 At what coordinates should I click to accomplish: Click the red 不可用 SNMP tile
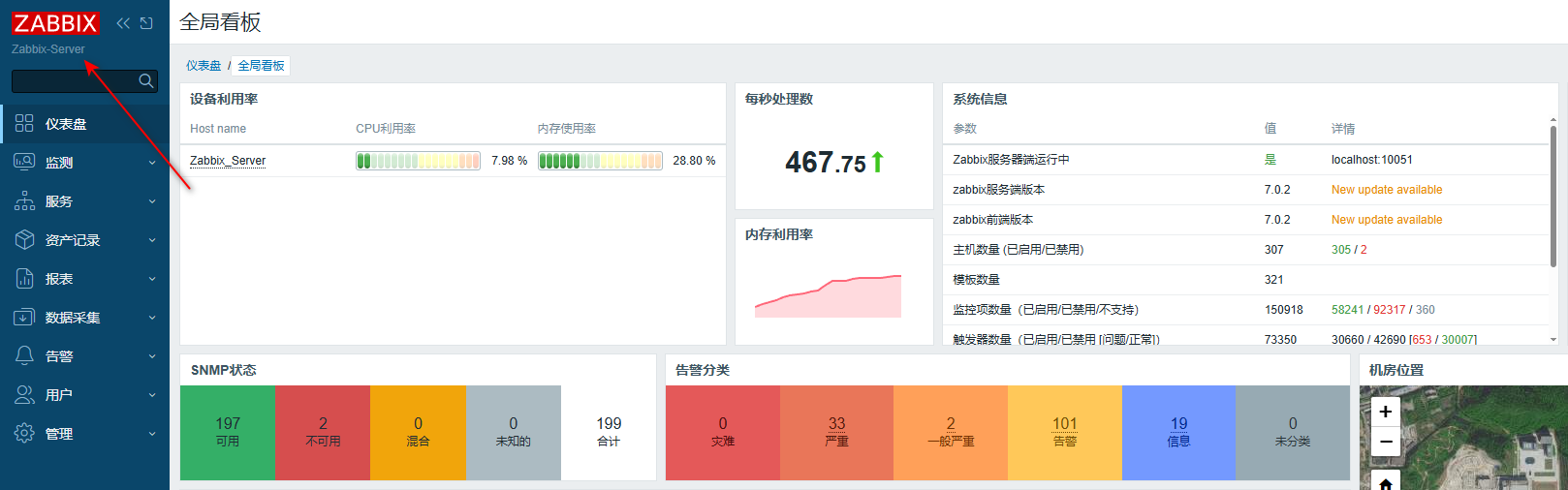tap(323, 432)
